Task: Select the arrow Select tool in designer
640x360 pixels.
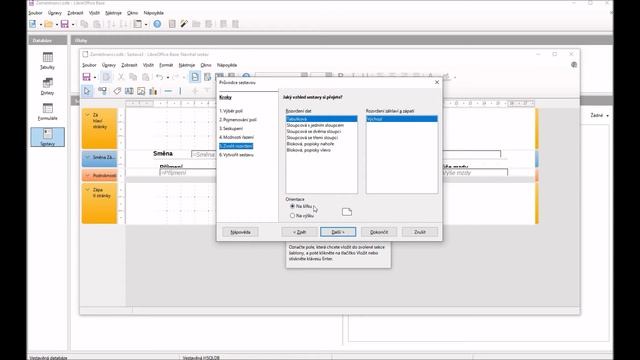Action: [87, 91]
